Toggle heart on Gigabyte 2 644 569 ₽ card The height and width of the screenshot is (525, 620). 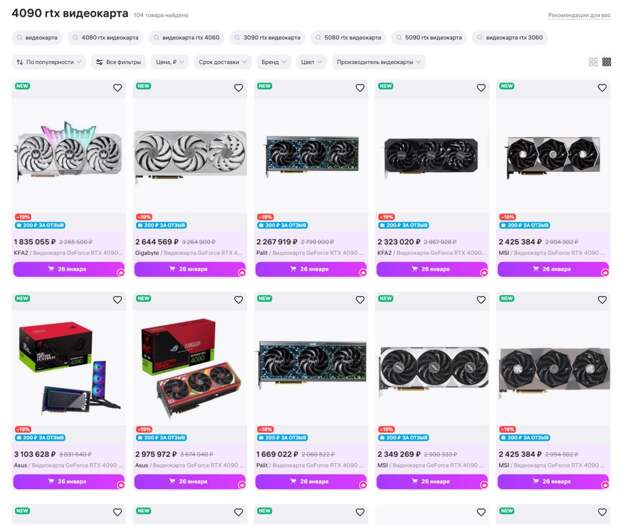pyautogui.click(x=238, y=88)
